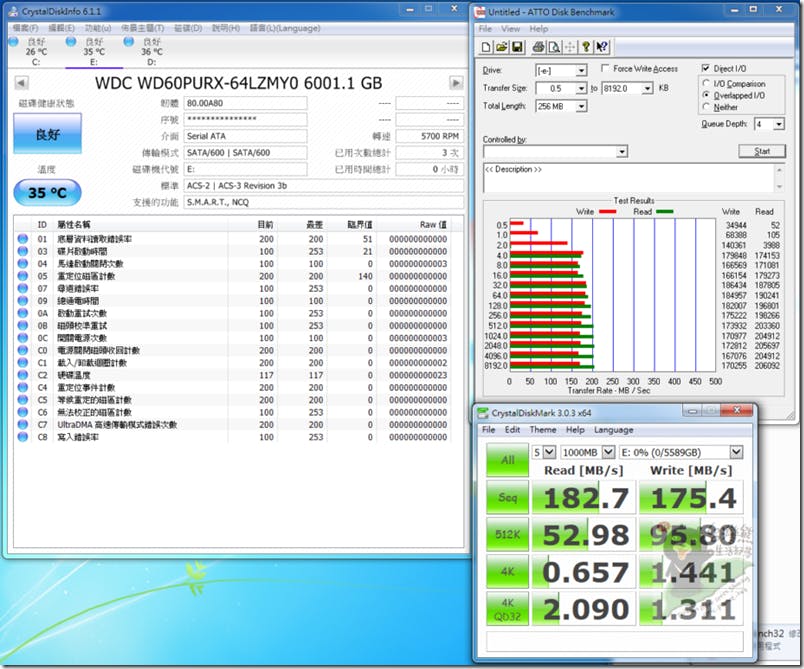Enable the Force Write Access checkbox
Image resolution: width=804 pixels, height=669 pixels.
605,69
